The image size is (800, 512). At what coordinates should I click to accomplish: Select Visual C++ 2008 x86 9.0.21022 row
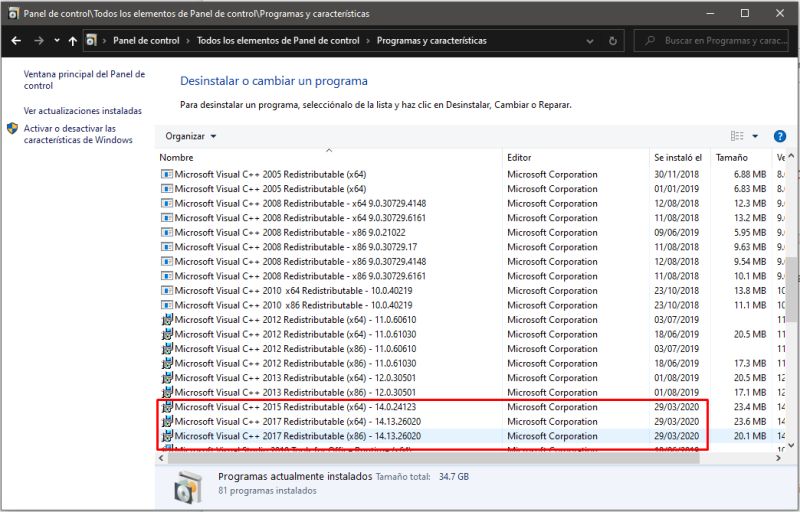(x=471, y=233)
